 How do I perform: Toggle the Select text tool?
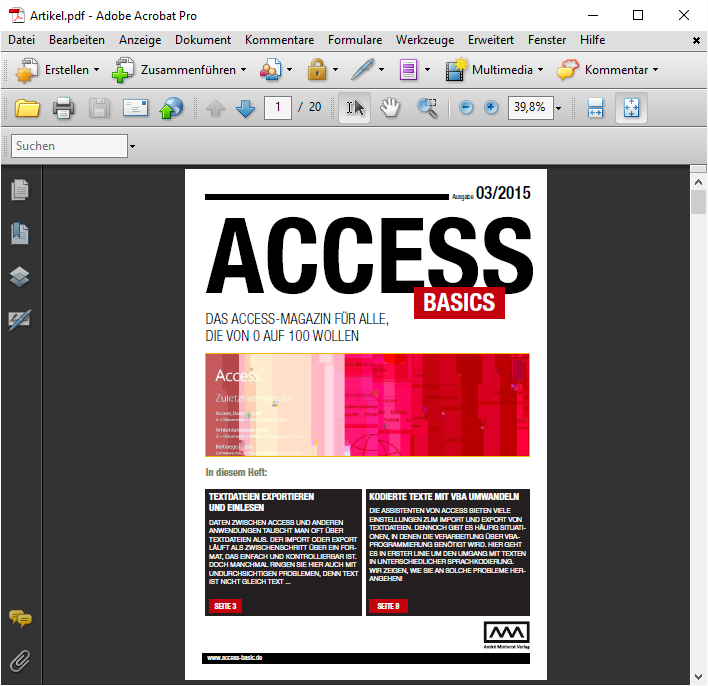[x=354, y=108]
